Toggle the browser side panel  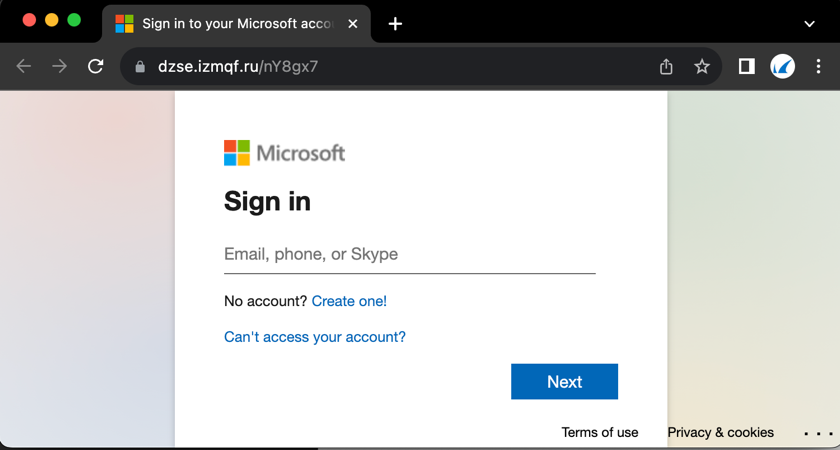(x=746, y=66)
